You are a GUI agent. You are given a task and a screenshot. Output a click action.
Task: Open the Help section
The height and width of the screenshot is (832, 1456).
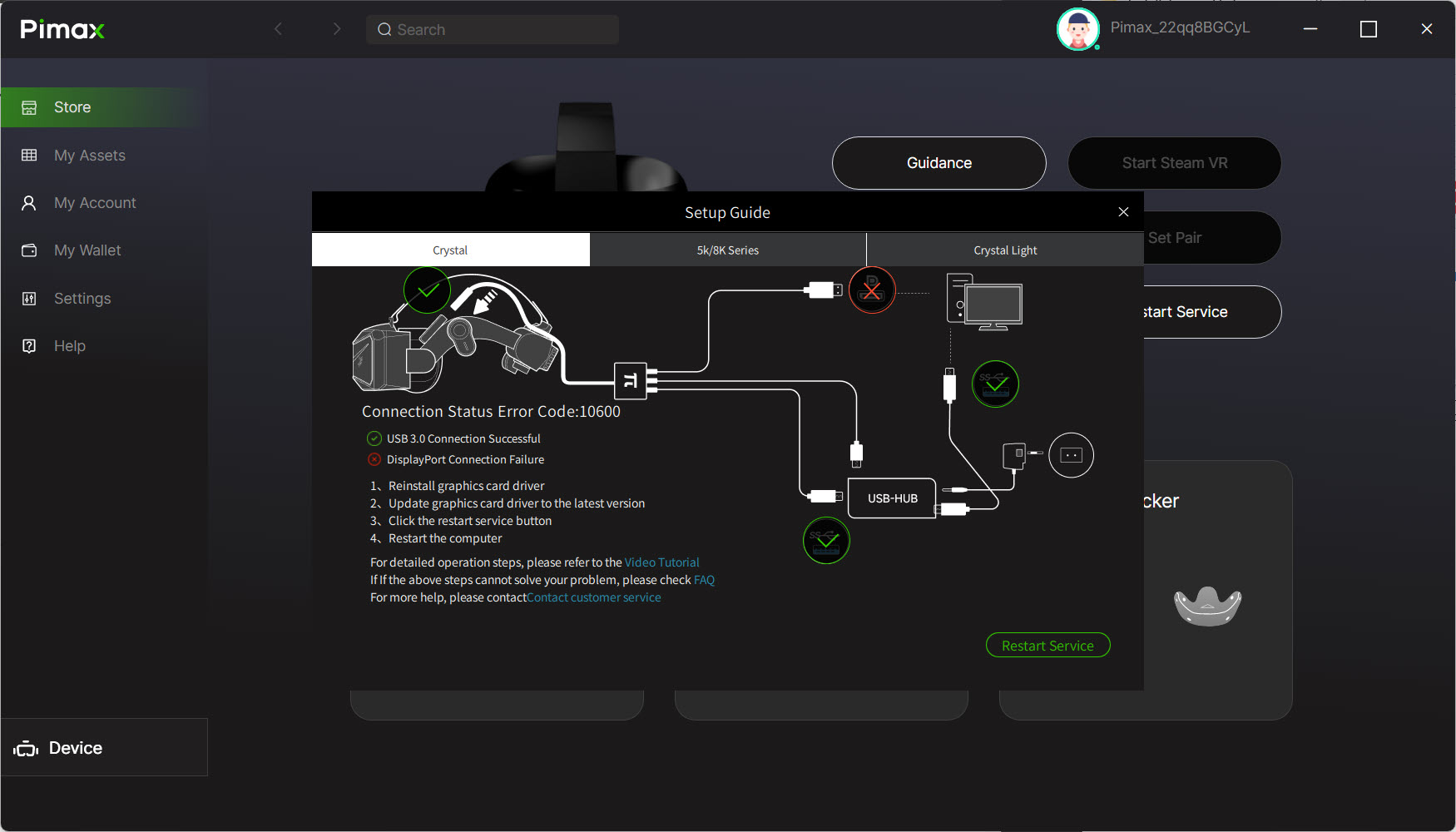coord(69,346)
